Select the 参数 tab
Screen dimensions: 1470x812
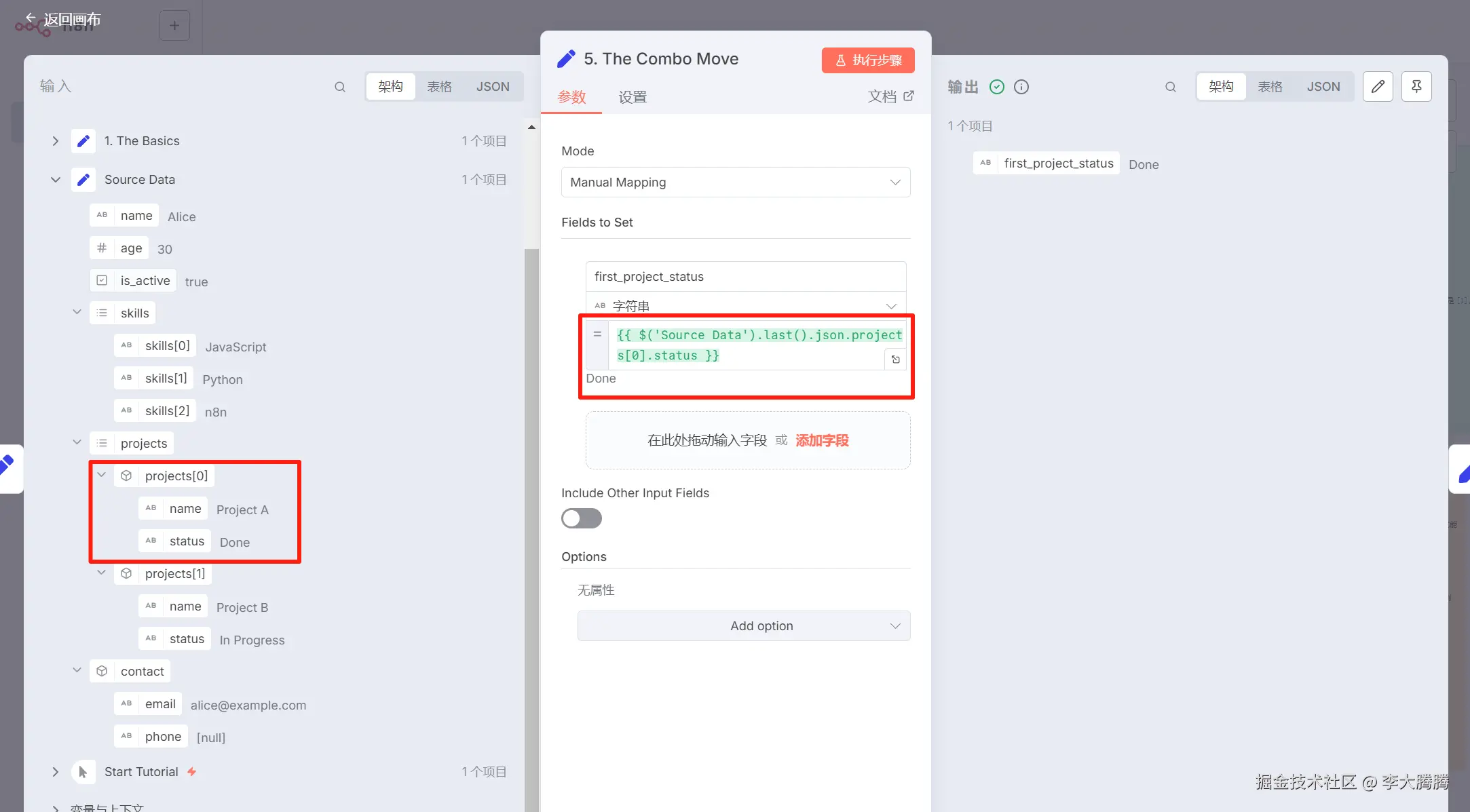click(571, 97)
